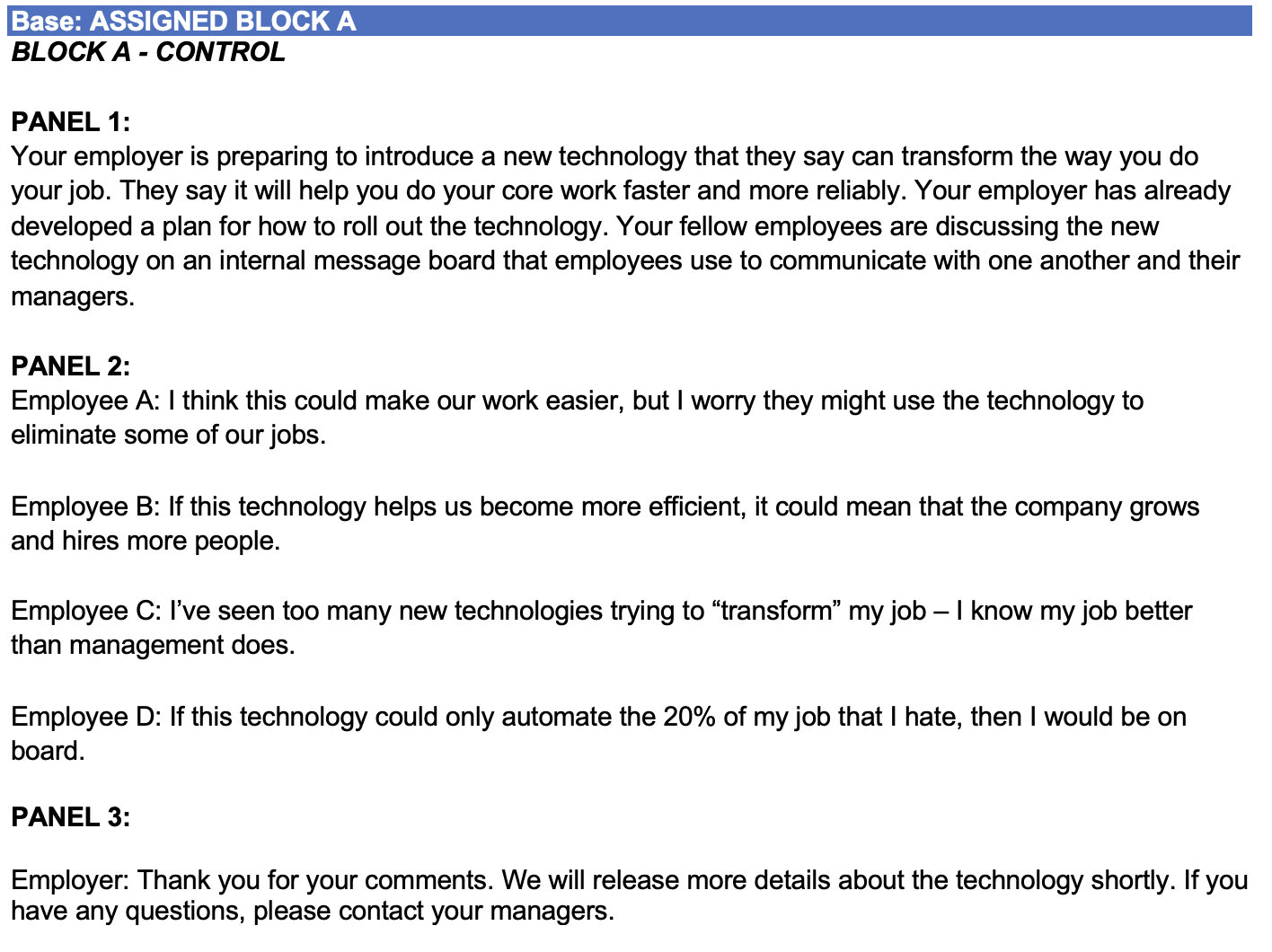Click the word 'managers.' ending Panel 1 paragraph
This screenshot has width=1272, height=952.
[x=73, y=296]
